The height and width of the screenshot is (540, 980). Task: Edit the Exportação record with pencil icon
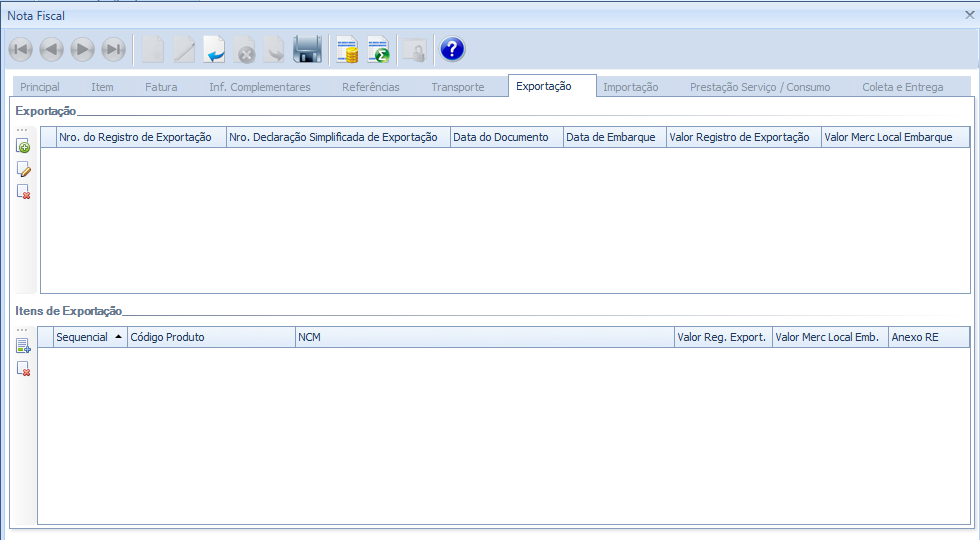[x=23, y=169]
